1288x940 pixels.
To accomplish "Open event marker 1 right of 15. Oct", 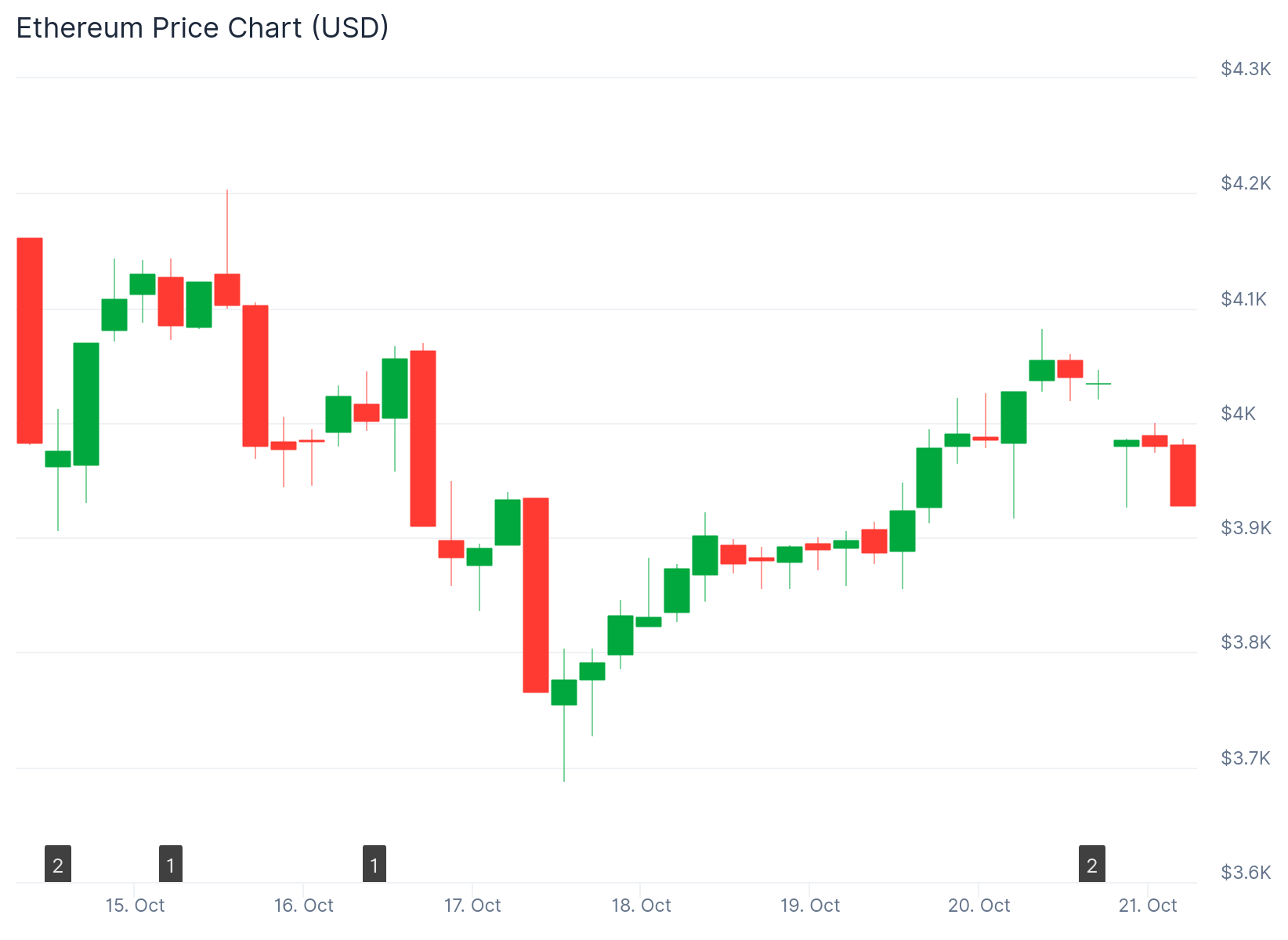I will click(171, 865).
